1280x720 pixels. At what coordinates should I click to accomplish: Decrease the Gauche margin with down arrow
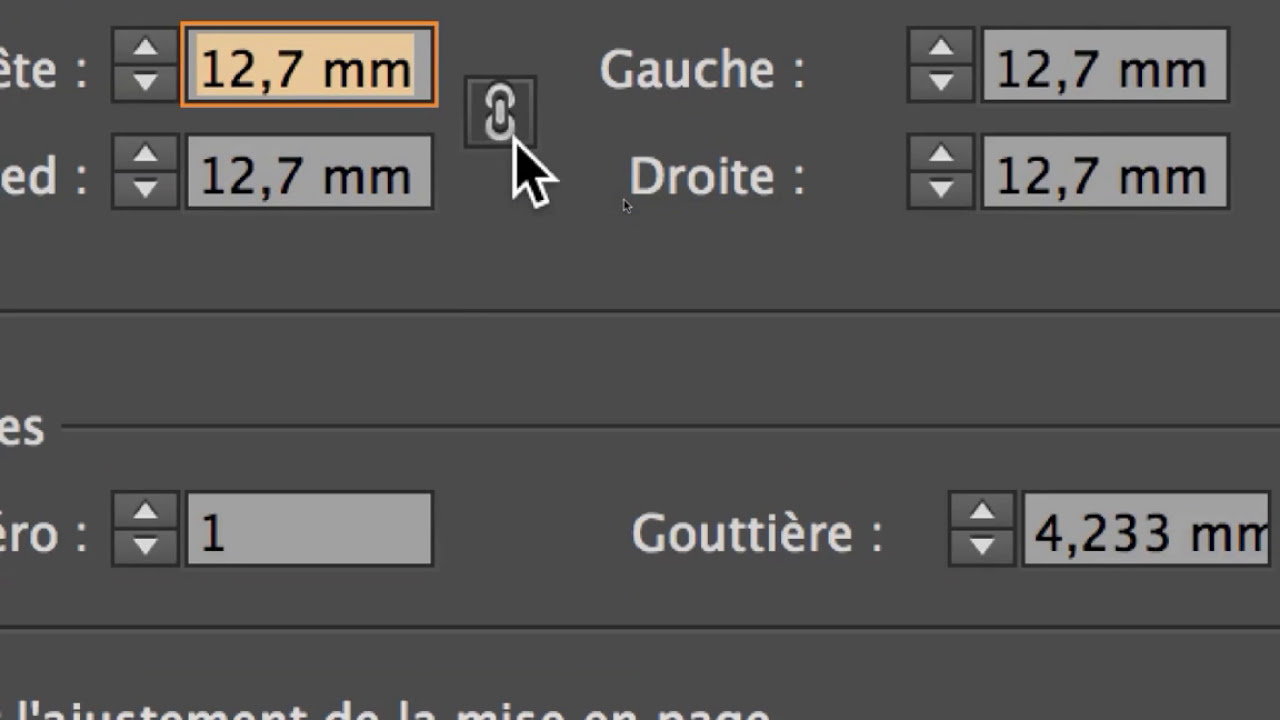[940, 82]
